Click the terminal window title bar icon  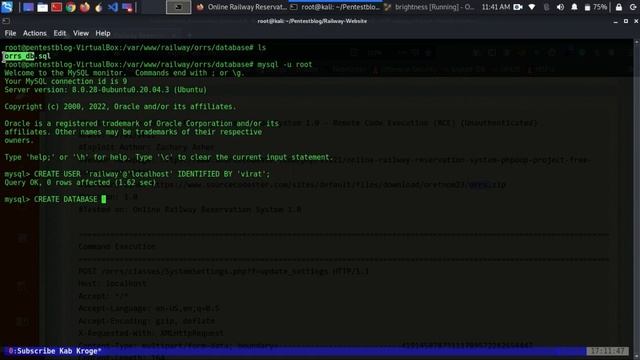tap(6, 21)
